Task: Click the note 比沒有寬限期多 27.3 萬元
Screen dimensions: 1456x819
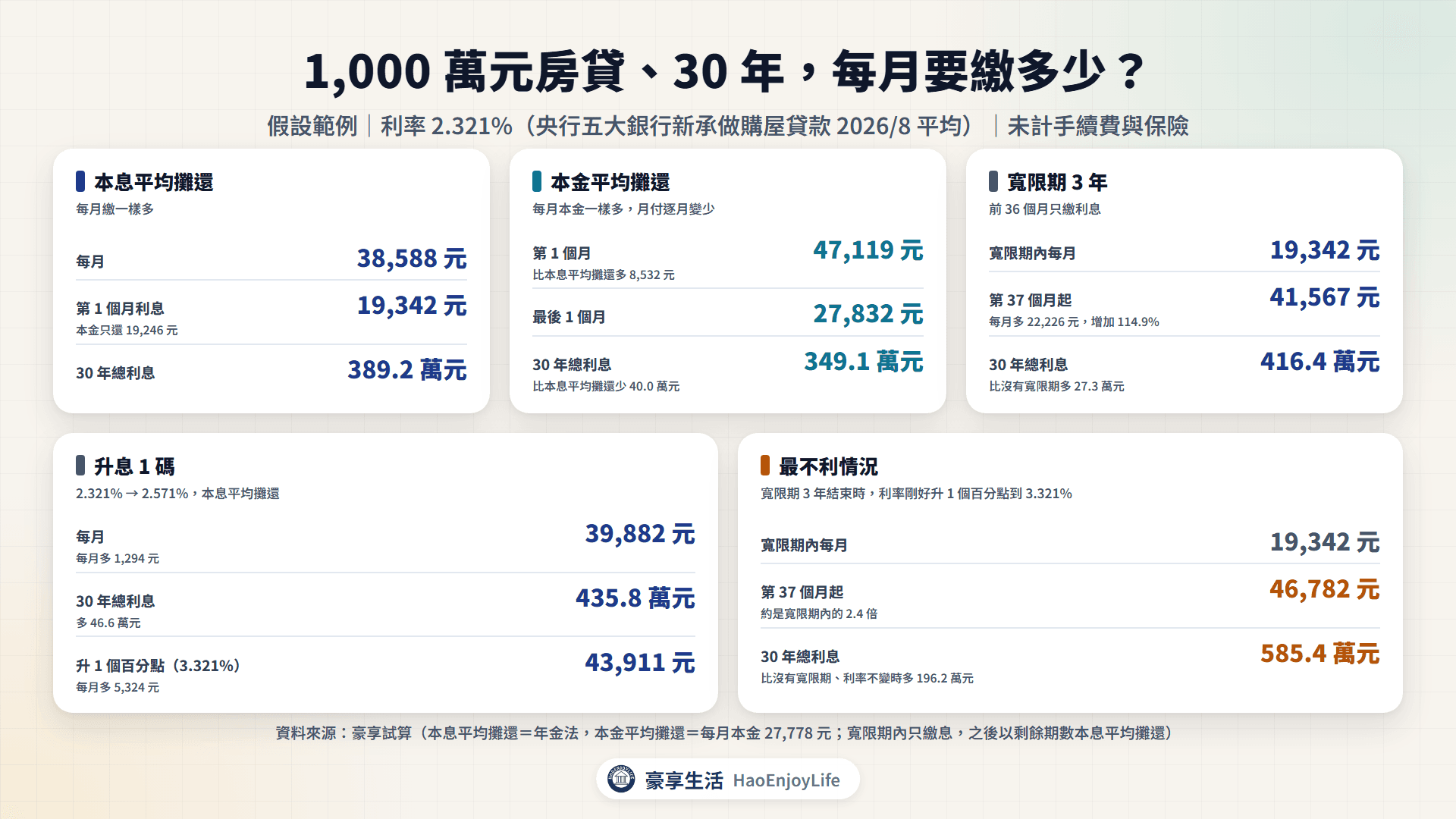Action: click(1056, 387)
